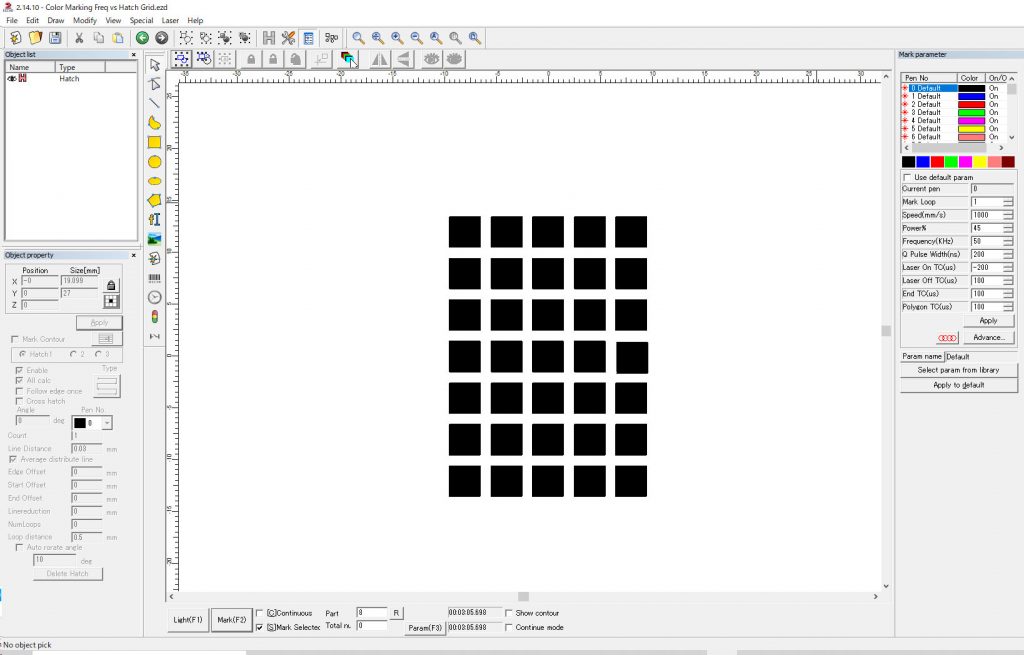Click the Frequency(KHz) stepper

tap(1008, 242)
